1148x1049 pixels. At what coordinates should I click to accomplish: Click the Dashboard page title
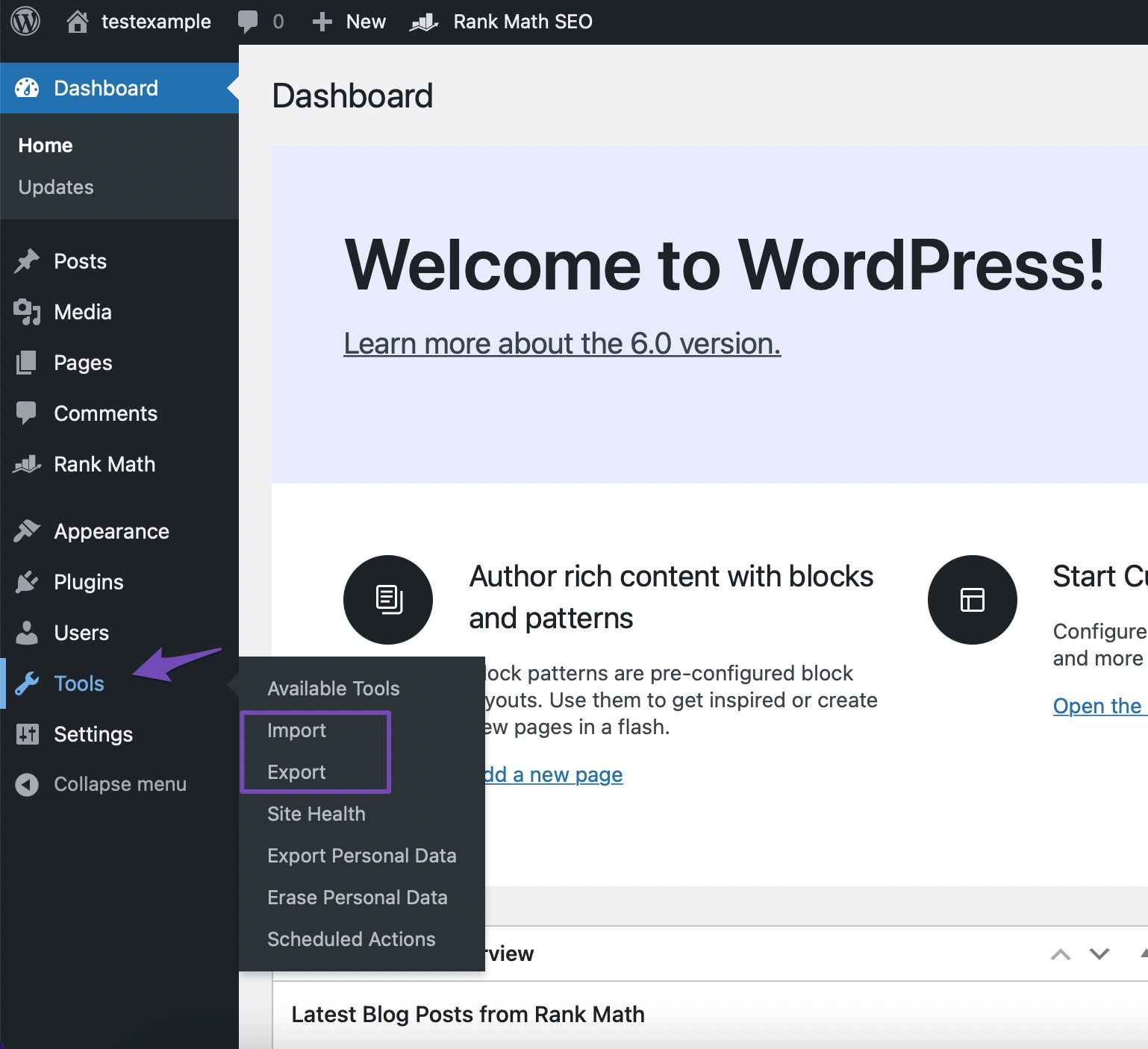[x=352, y=96]
